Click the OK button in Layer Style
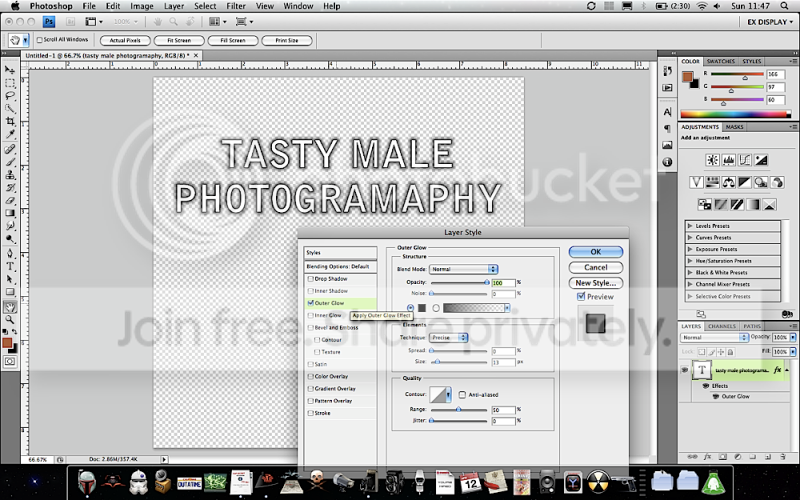The image size is (800, 500). [x=595, y=252]
